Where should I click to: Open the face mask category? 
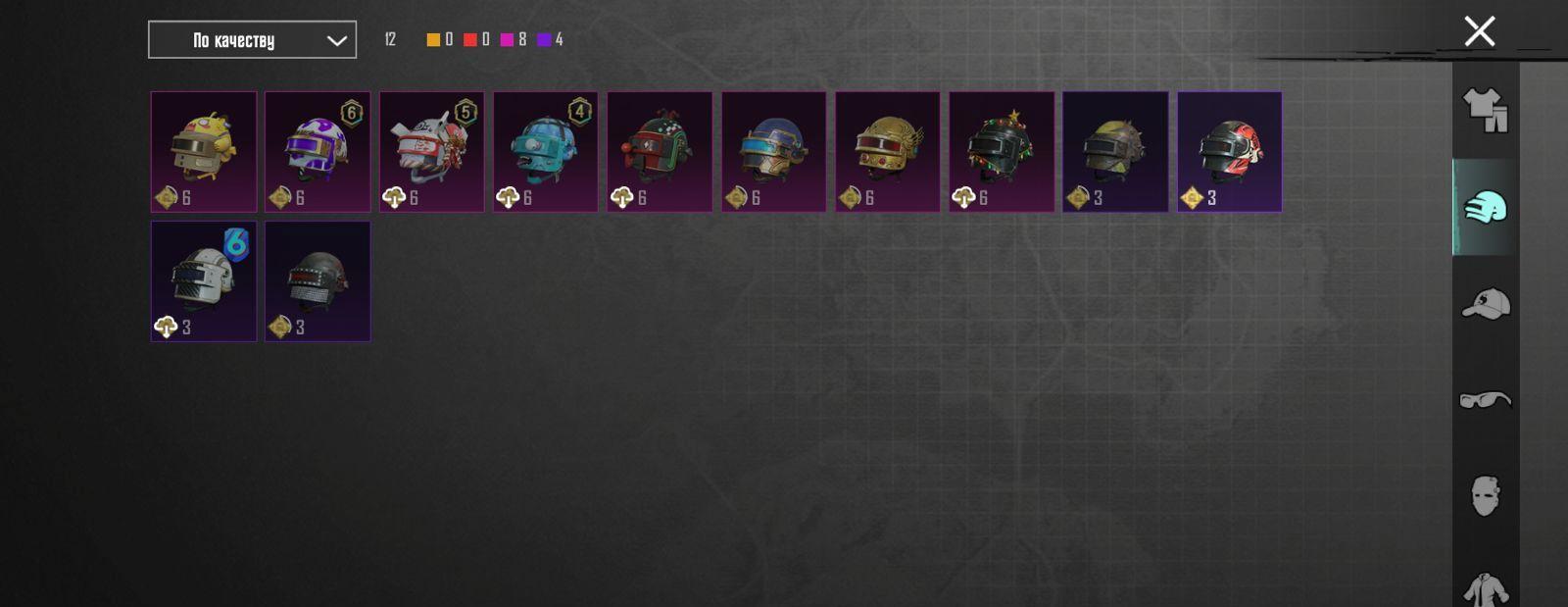[x=1486, y=496]
